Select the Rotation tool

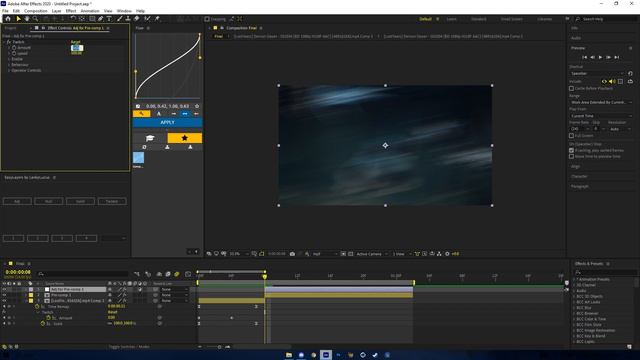point(73,19)
